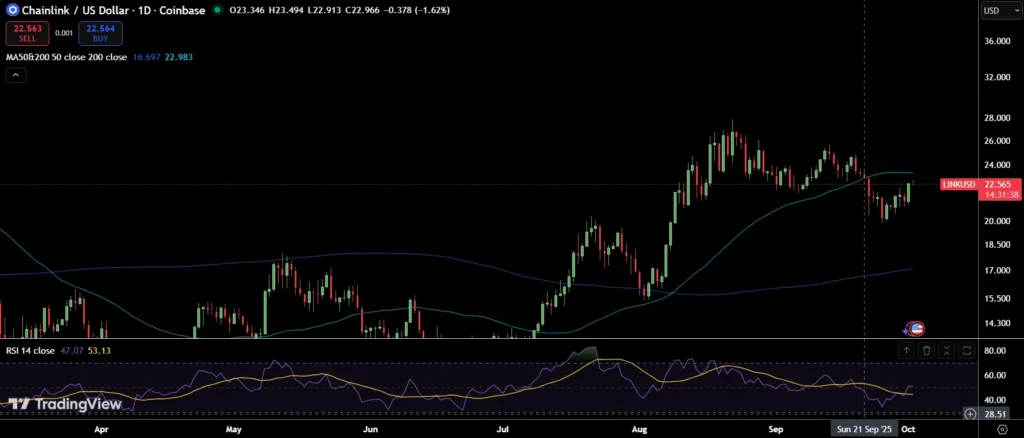Click the Chainlink symbol logo icon

(x=13, y=9)
